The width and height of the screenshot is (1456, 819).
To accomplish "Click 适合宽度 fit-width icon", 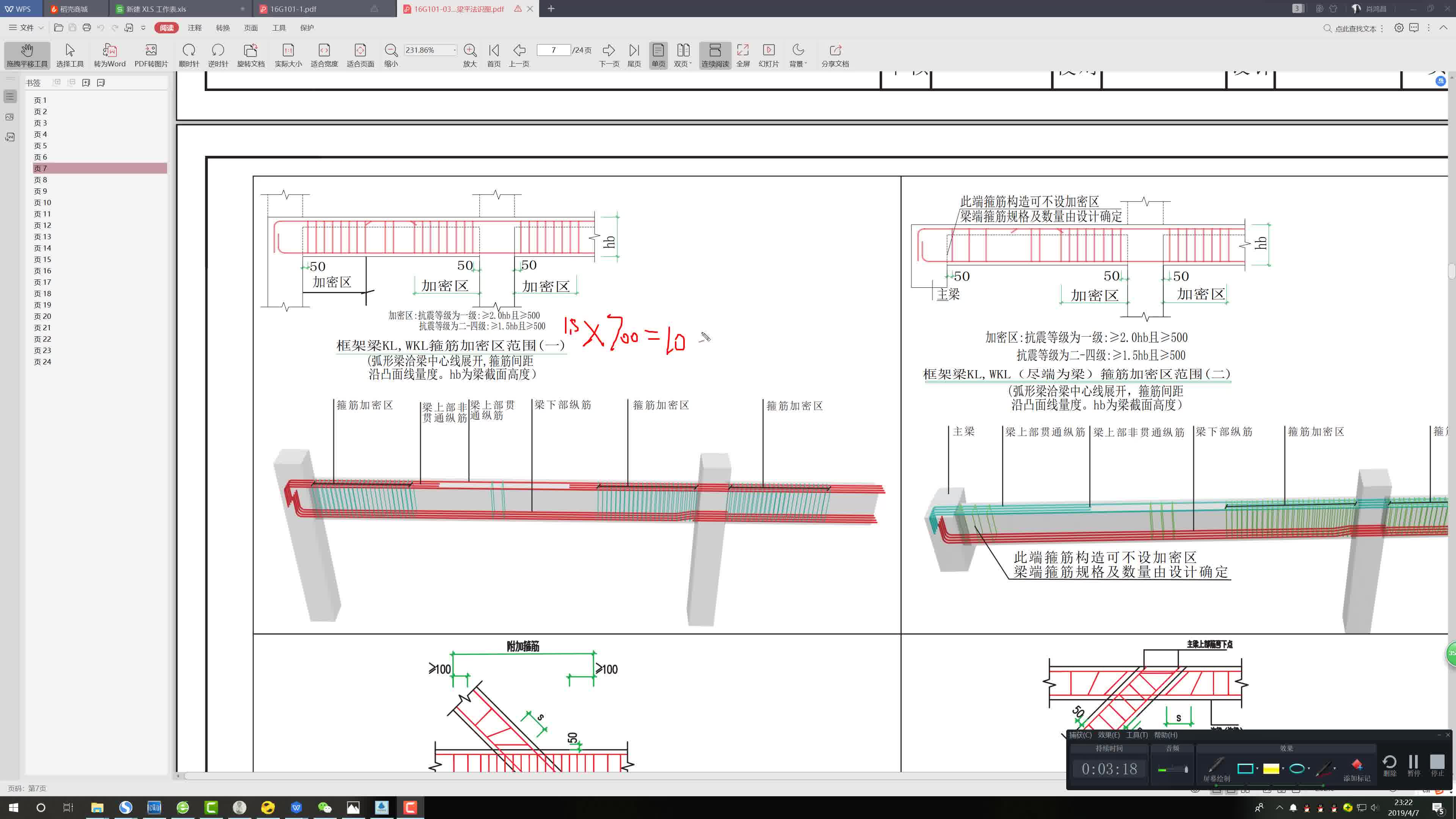I will 324,55.
